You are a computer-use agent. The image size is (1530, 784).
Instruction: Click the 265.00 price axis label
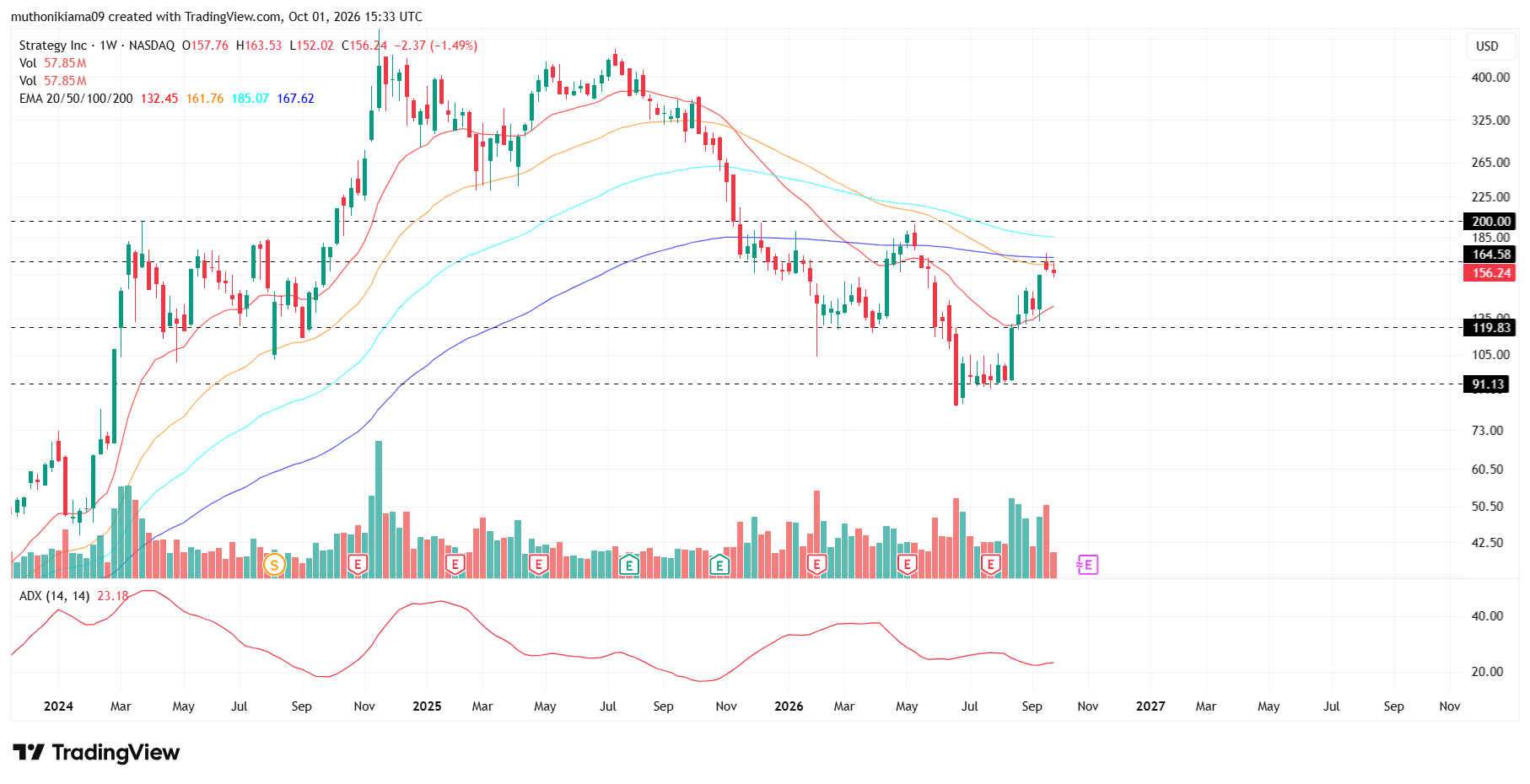tap(1490, 163)
